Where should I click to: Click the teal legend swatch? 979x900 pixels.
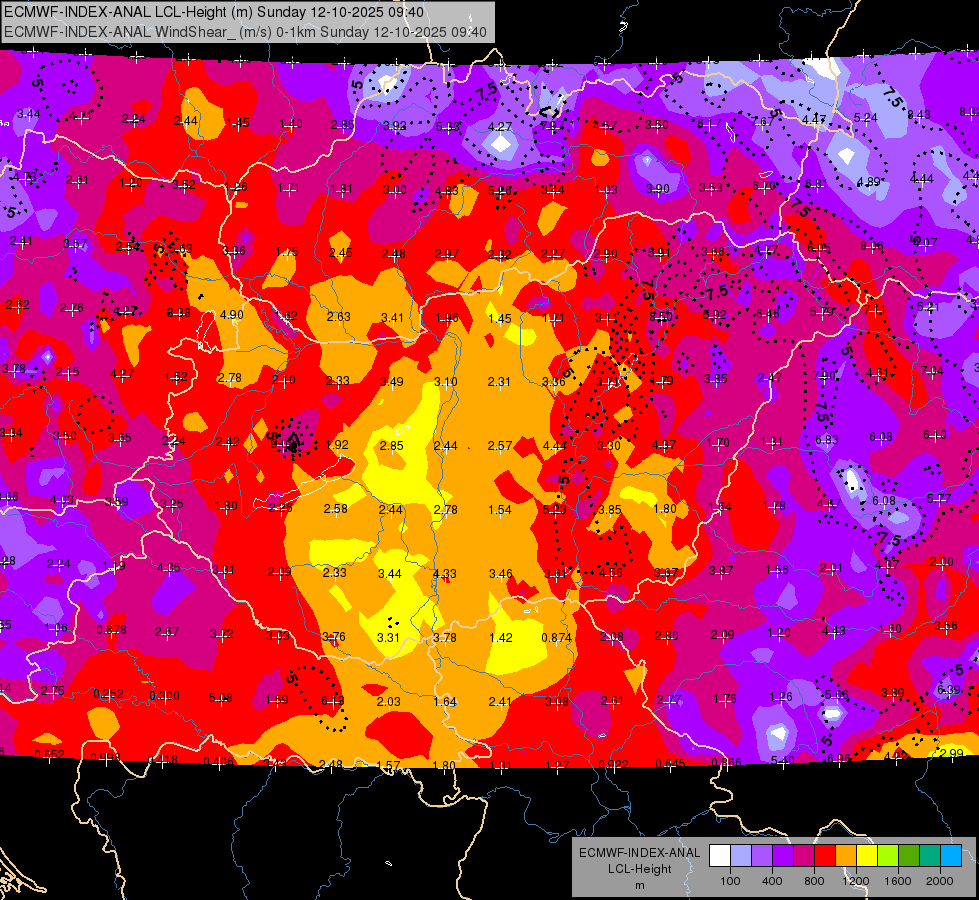(930, 856)
